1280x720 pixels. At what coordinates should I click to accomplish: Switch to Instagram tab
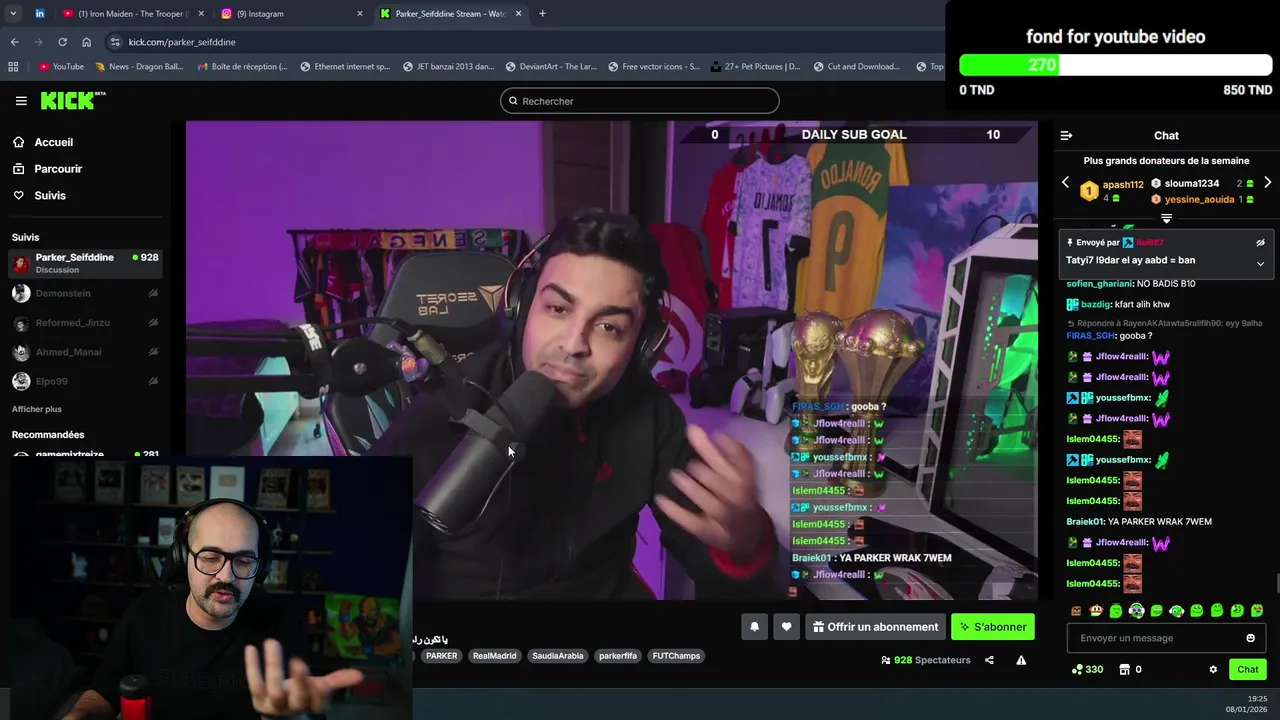(290, 14)
